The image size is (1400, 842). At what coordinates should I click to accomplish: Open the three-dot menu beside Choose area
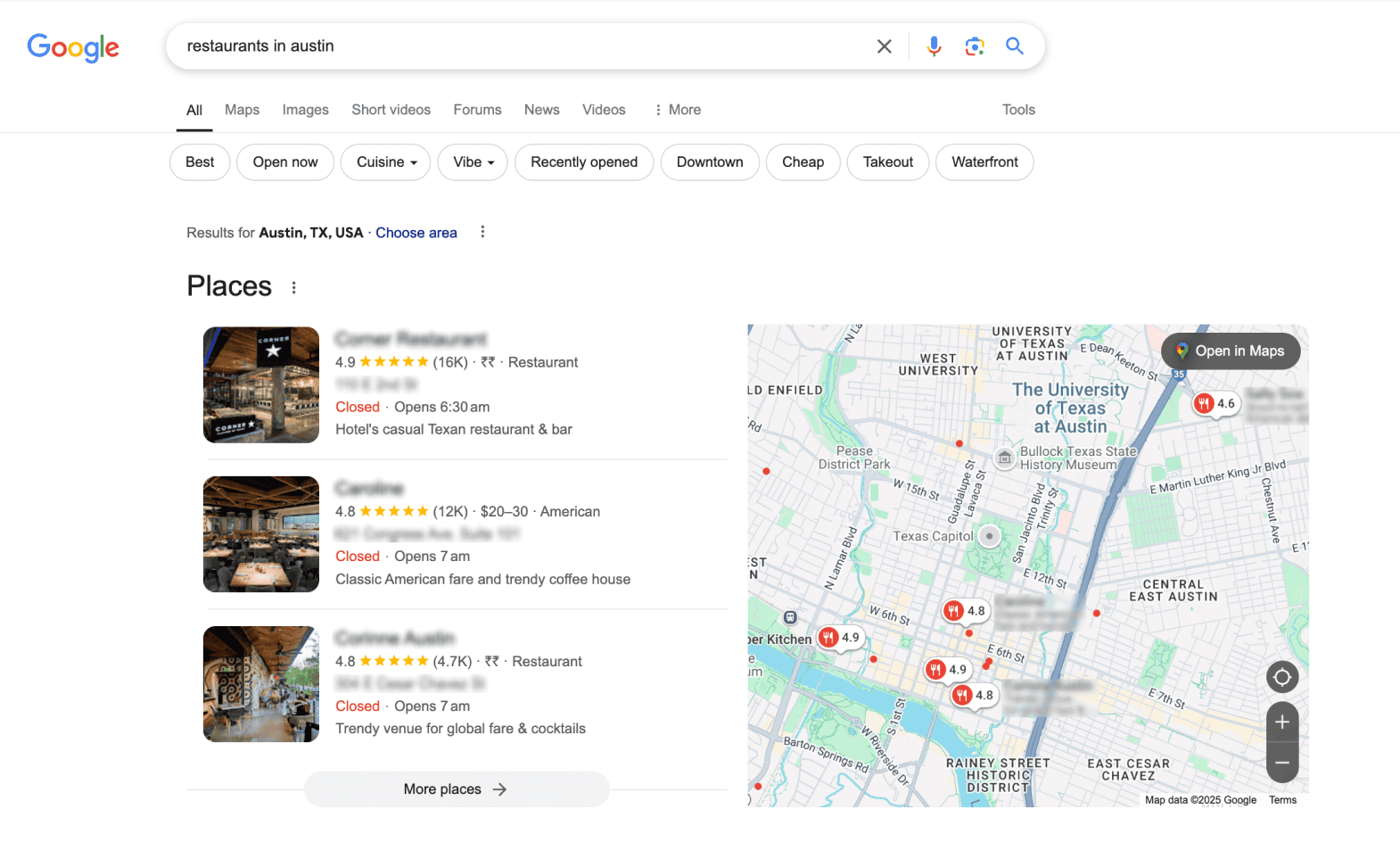click(482, 232)
